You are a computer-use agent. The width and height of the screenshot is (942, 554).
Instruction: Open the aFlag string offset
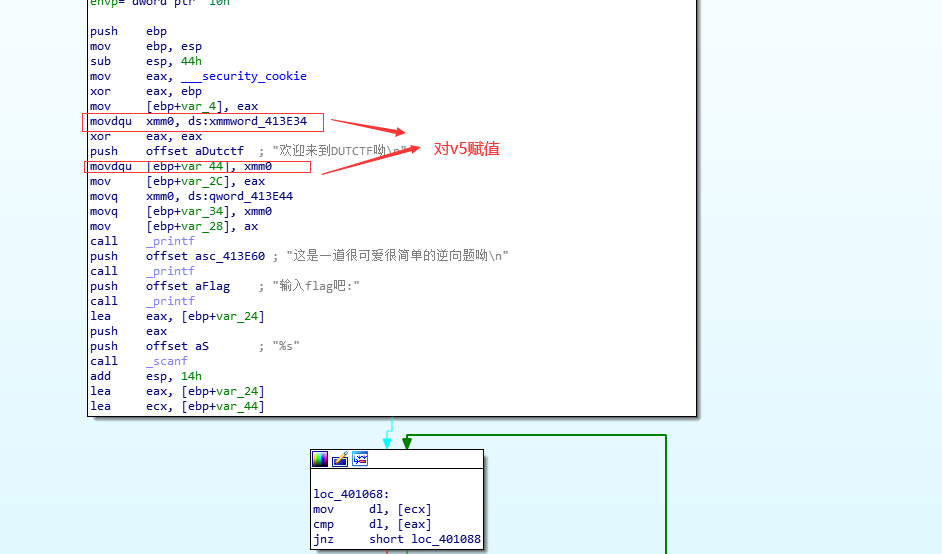213,286
